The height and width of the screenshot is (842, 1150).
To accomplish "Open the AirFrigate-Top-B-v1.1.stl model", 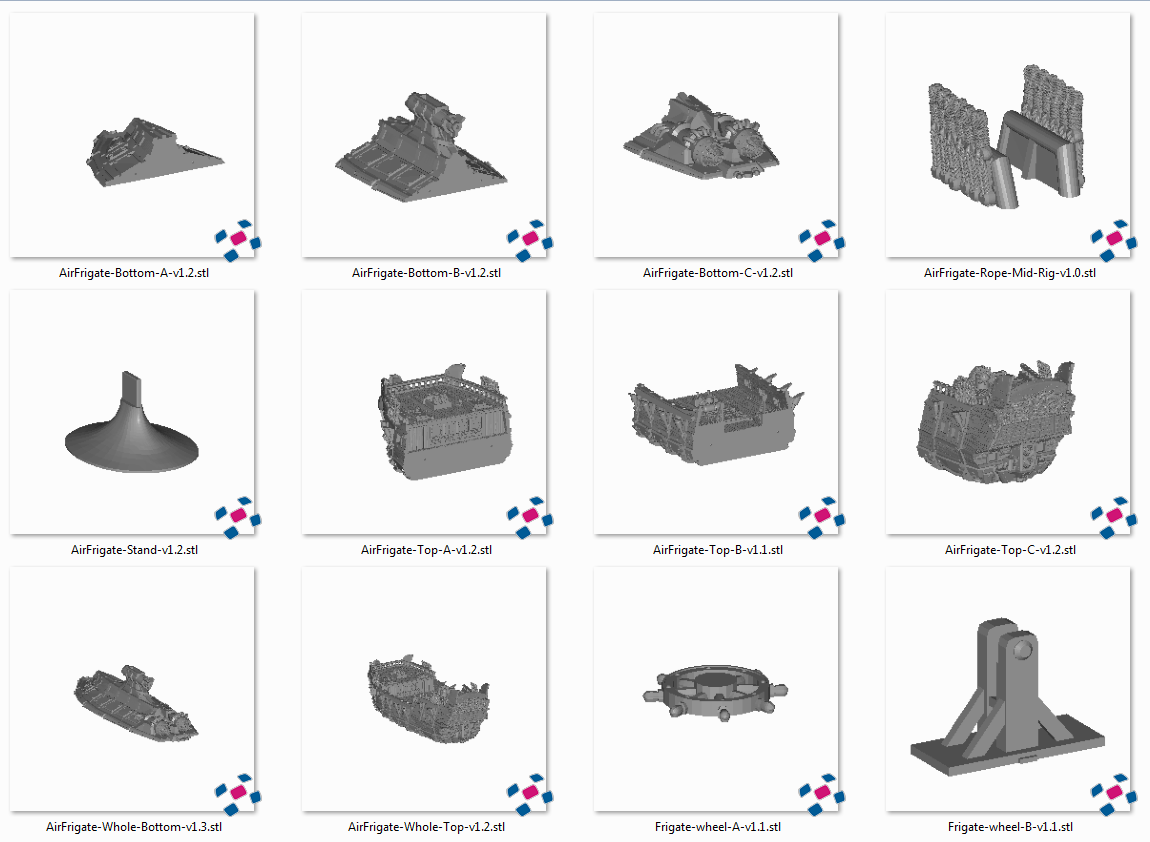I will [716, 412].
